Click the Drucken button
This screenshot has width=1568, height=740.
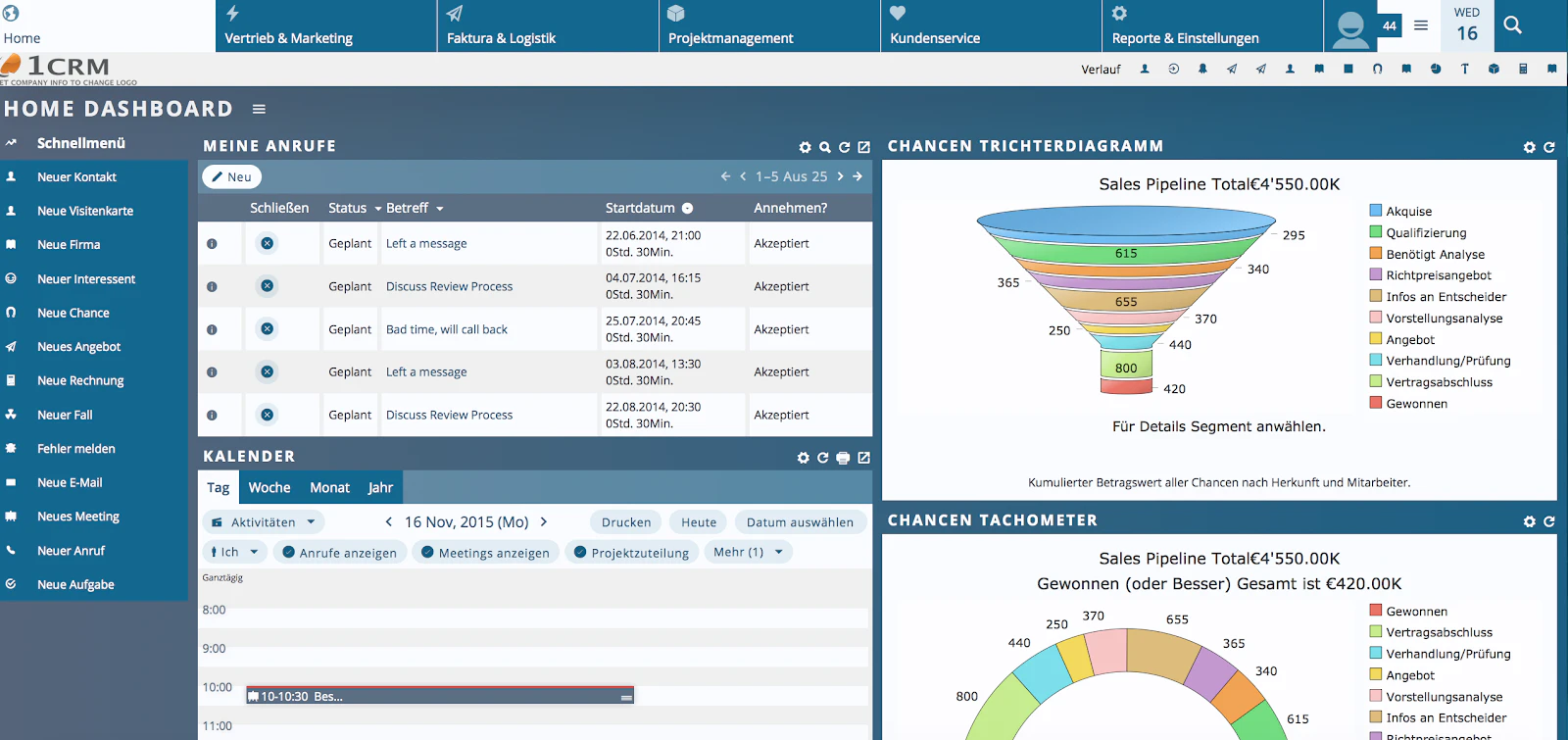coord(626,522)
